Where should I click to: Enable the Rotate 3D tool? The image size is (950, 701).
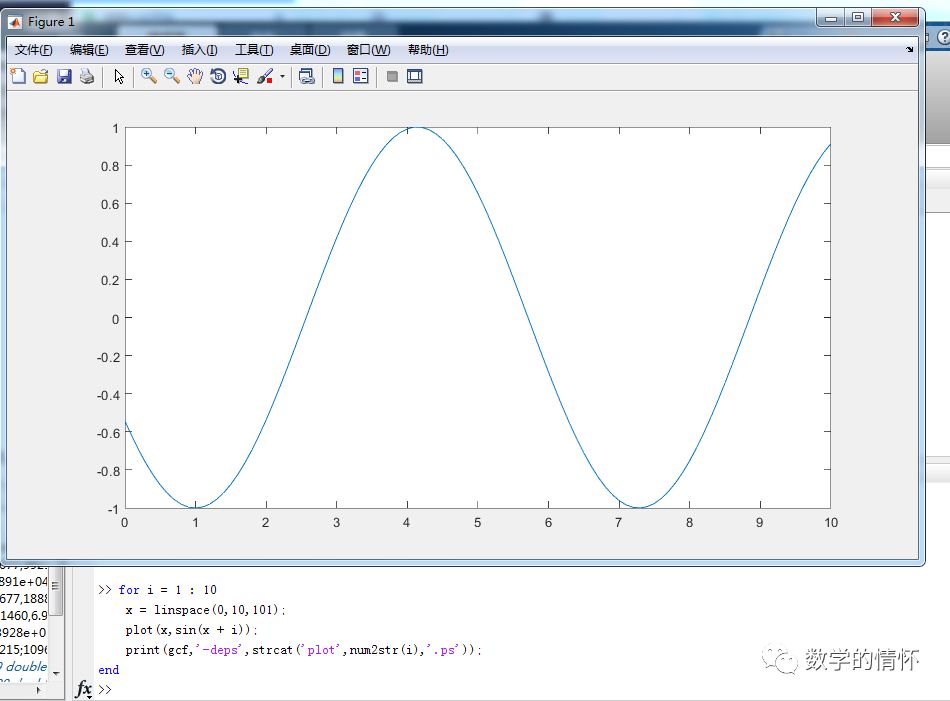[x=218, y=76]
